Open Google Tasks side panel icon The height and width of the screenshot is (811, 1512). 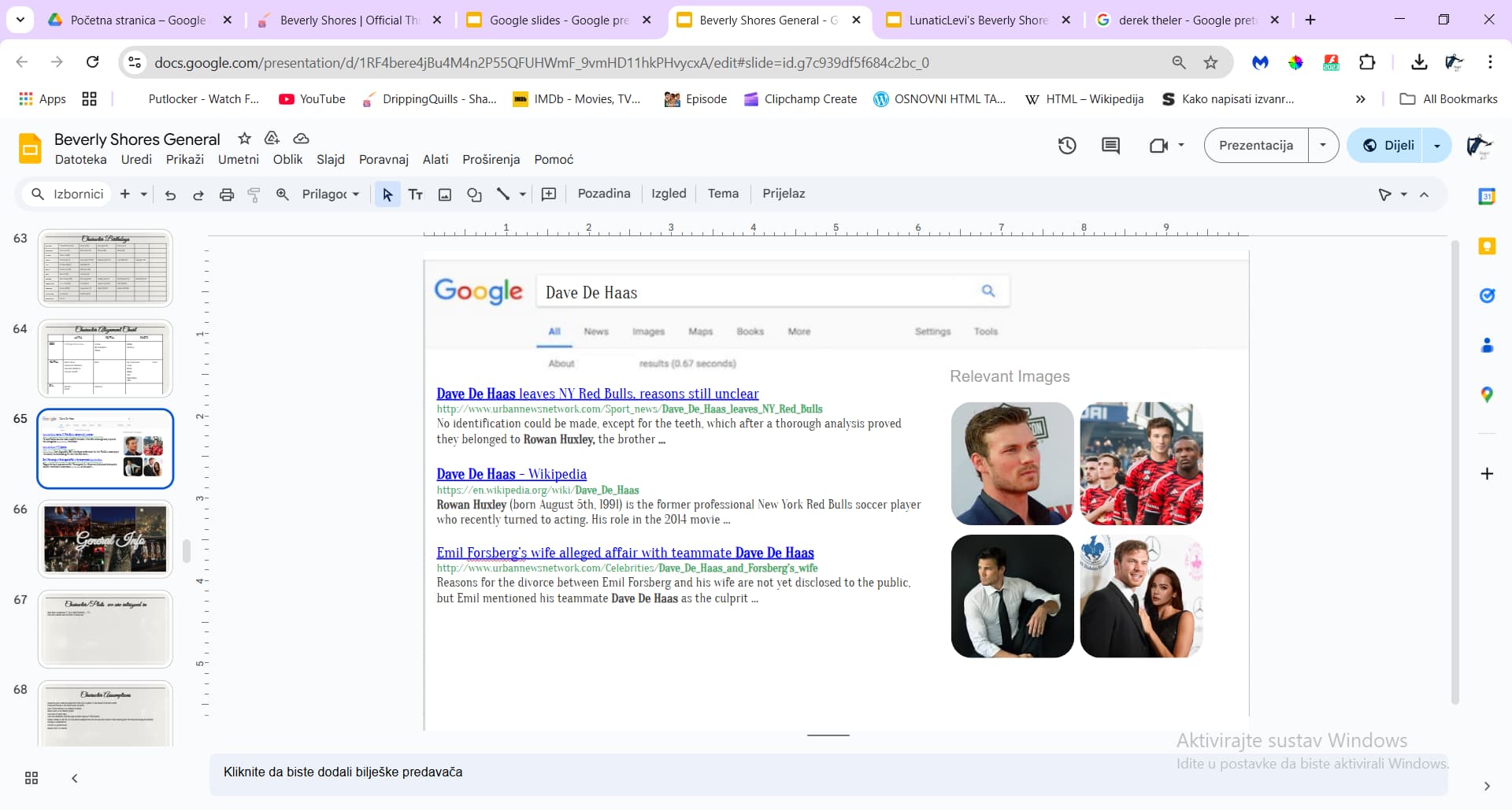click(x=1487, y=296)
